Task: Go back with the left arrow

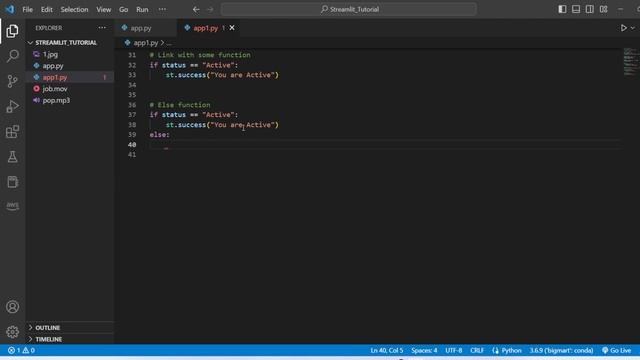Action: pyautogui.click(x=196, y=9)
